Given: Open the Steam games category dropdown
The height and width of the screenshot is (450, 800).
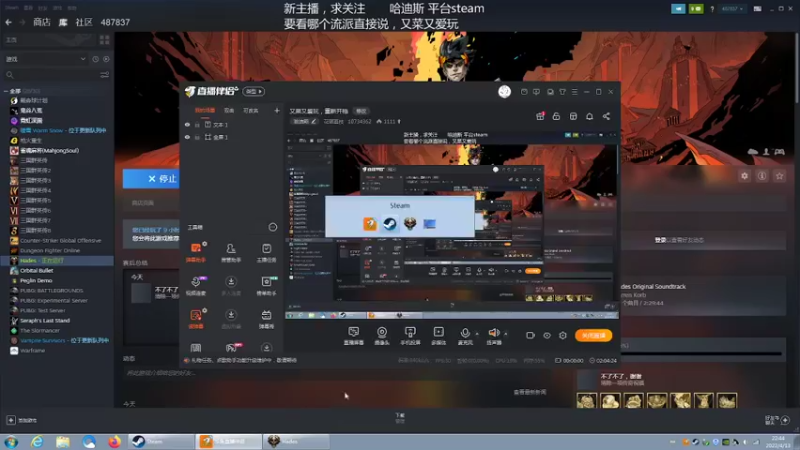Looking at the screenshot, I should [x=45, y=59].
